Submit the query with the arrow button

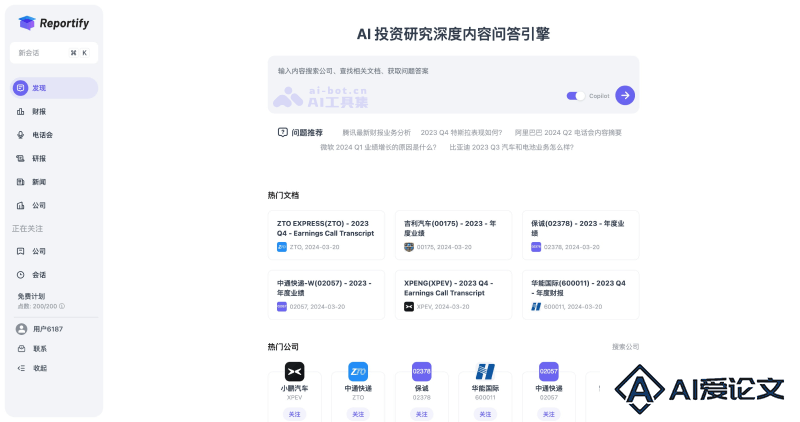pyautogui.click(x=624, y=95)
